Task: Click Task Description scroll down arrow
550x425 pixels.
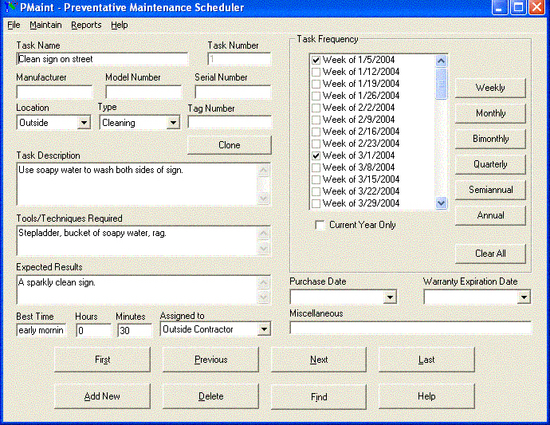Action: tap(263, 198)
